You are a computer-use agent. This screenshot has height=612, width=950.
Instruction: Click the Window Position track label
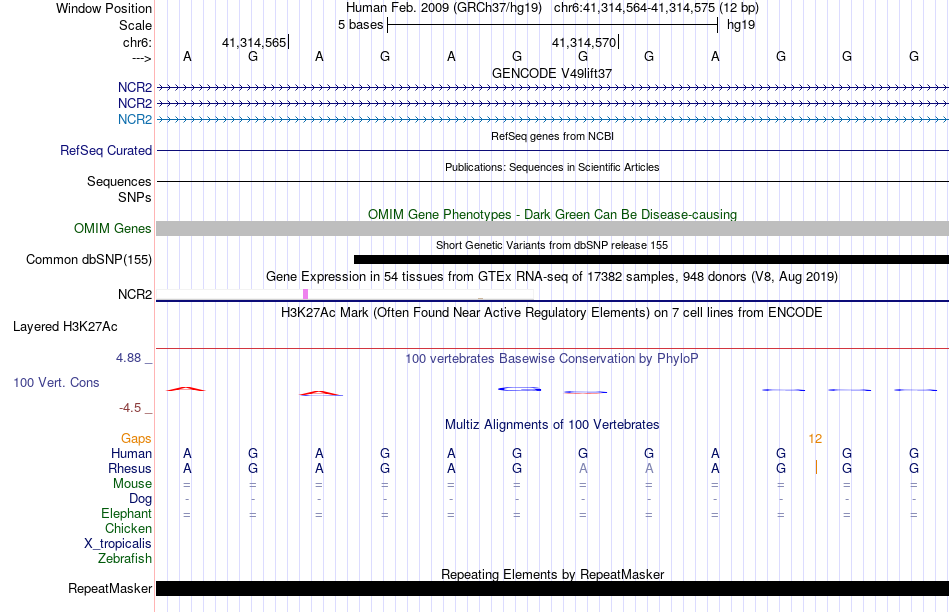coord(104,8)
